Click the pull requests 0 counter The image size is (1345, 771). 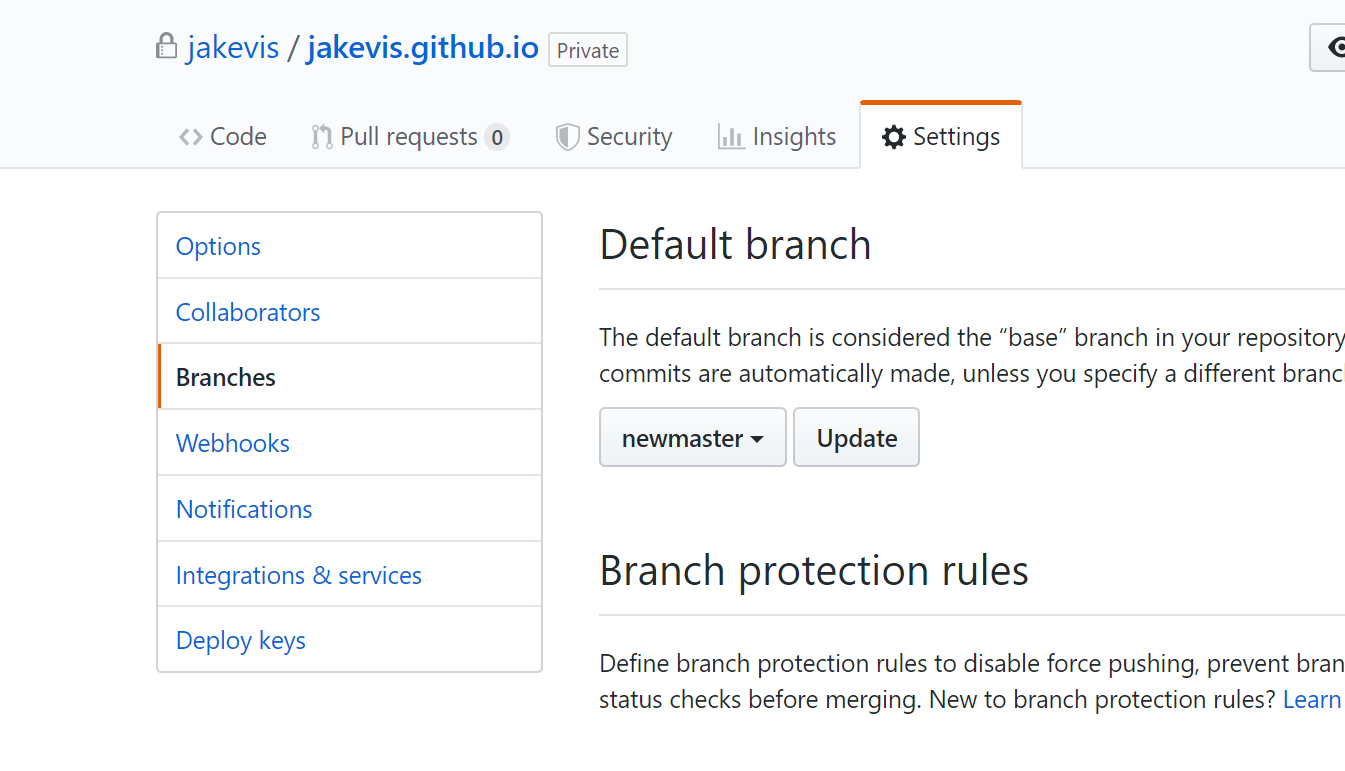click(x=497, y=137)
